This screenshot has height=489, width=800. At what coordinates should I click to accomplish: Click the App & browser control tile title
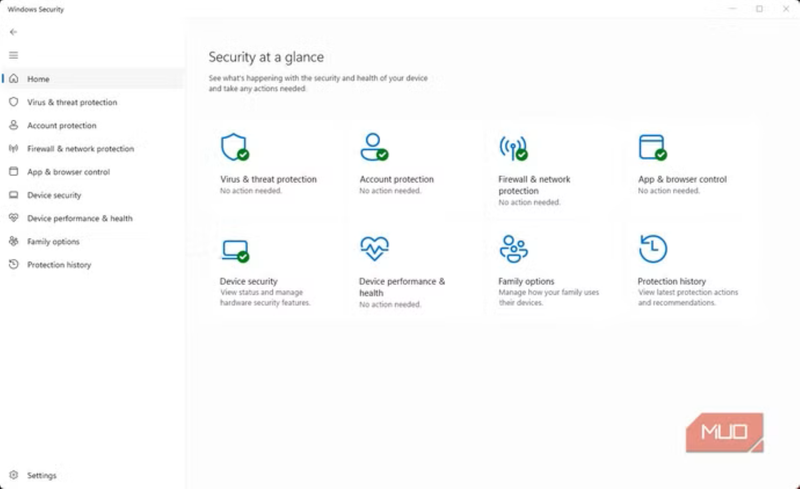(x=682, y=179)
